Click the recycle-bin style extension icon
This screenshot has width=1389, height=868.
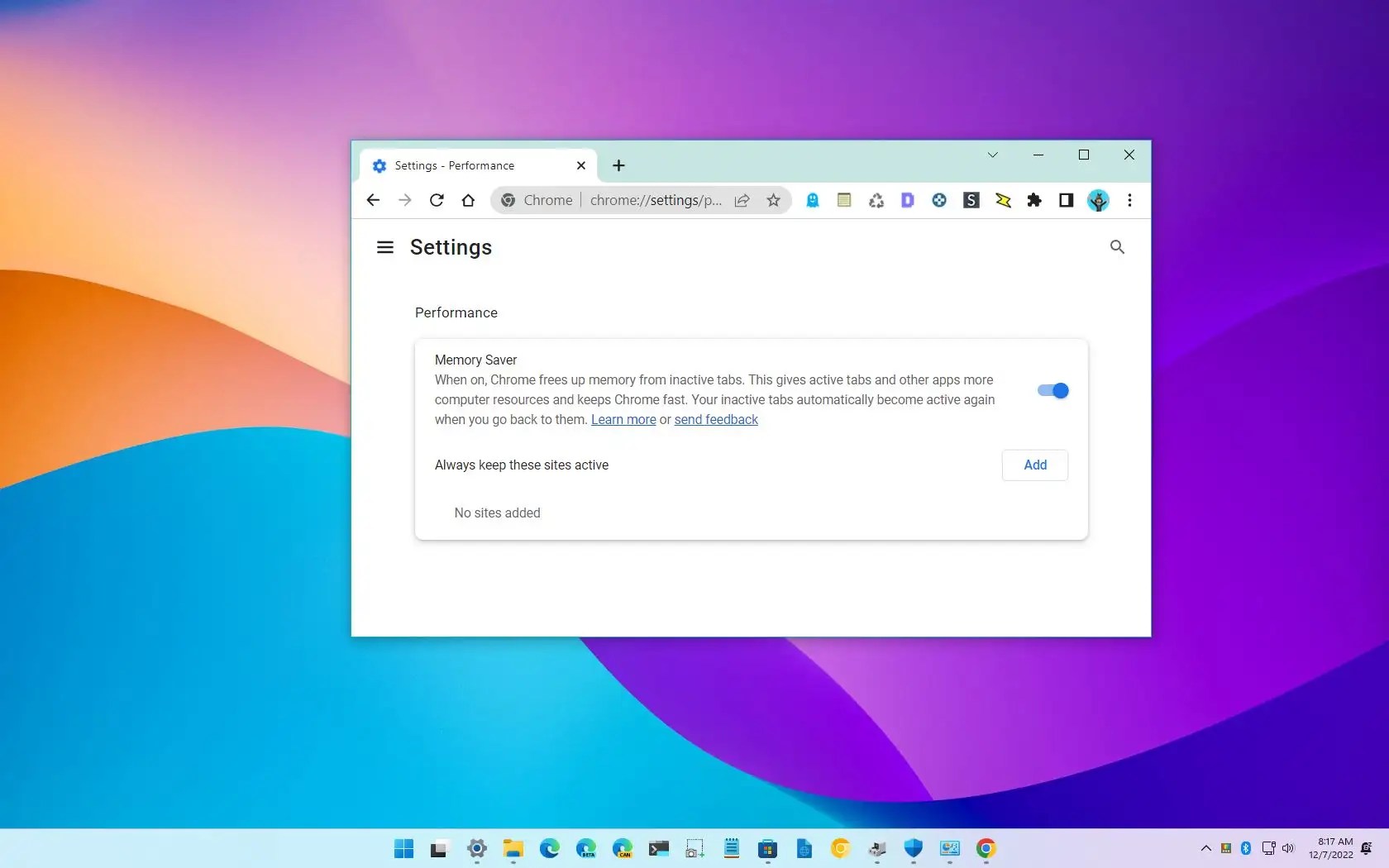tap(876, 200)
